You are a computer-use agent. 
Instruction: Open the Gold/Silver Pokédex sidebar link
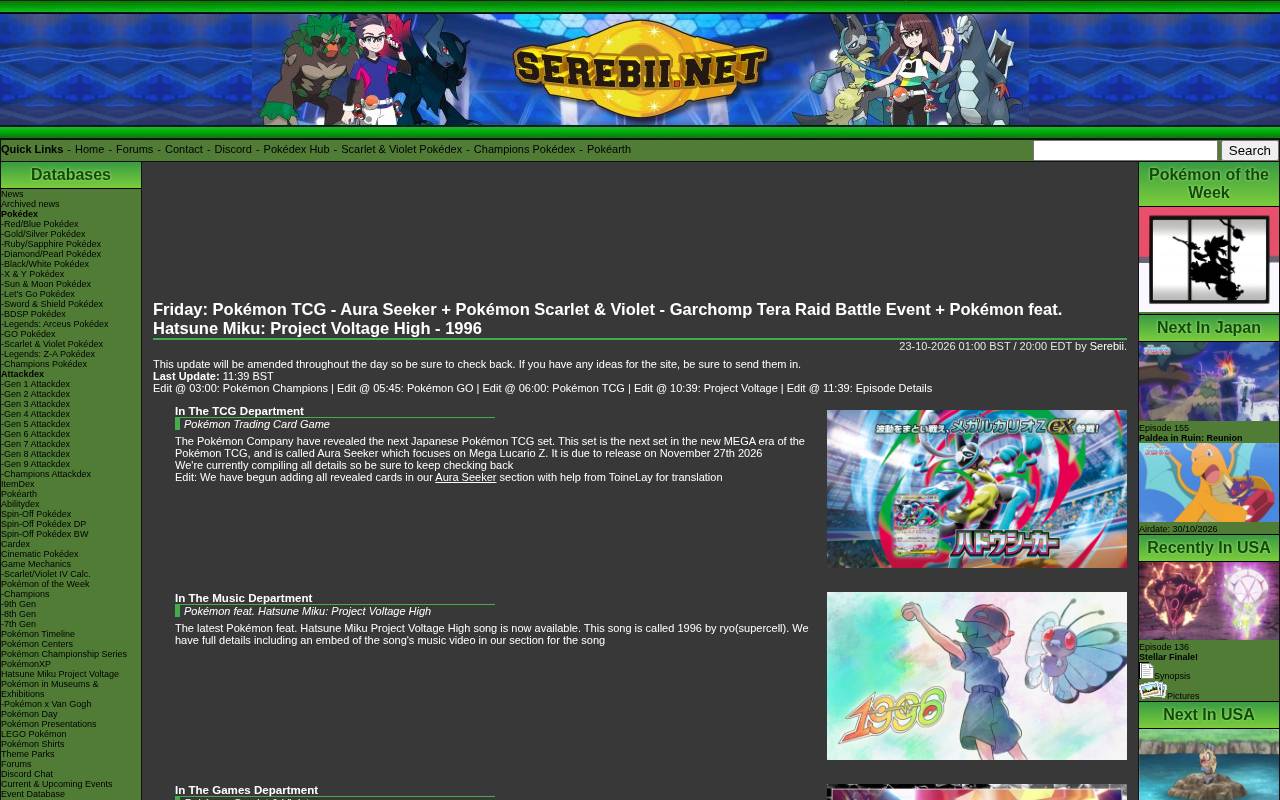pyautogui.click(x=43, y=234)
